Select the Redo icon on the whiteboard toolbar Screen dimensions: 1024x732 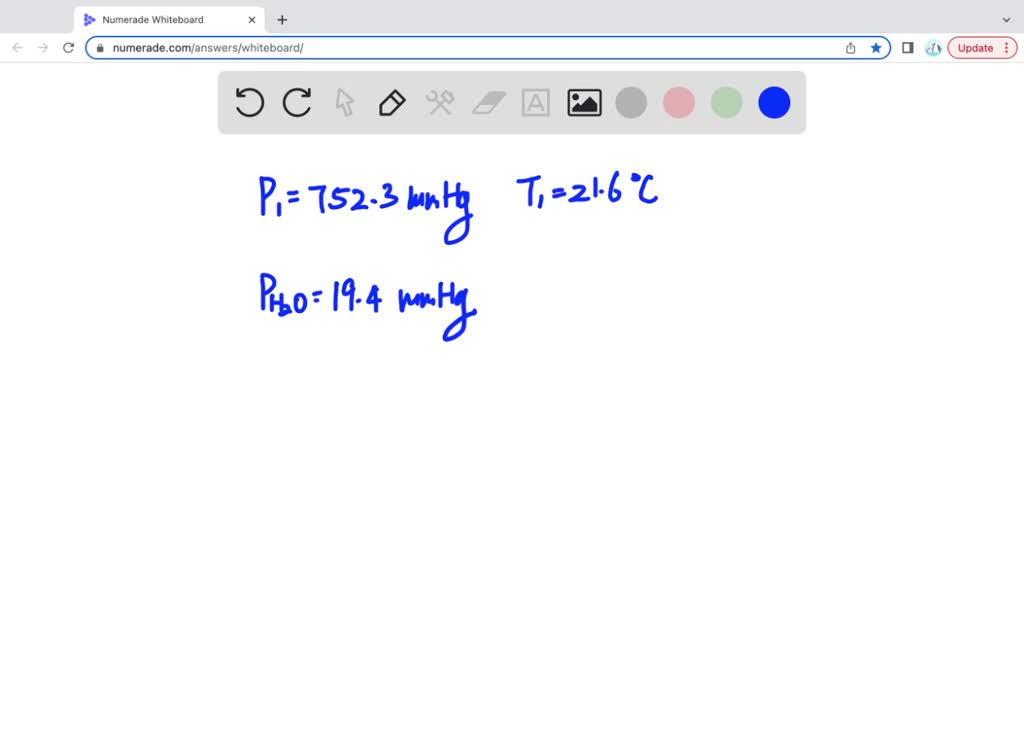(x=297, y=102)
